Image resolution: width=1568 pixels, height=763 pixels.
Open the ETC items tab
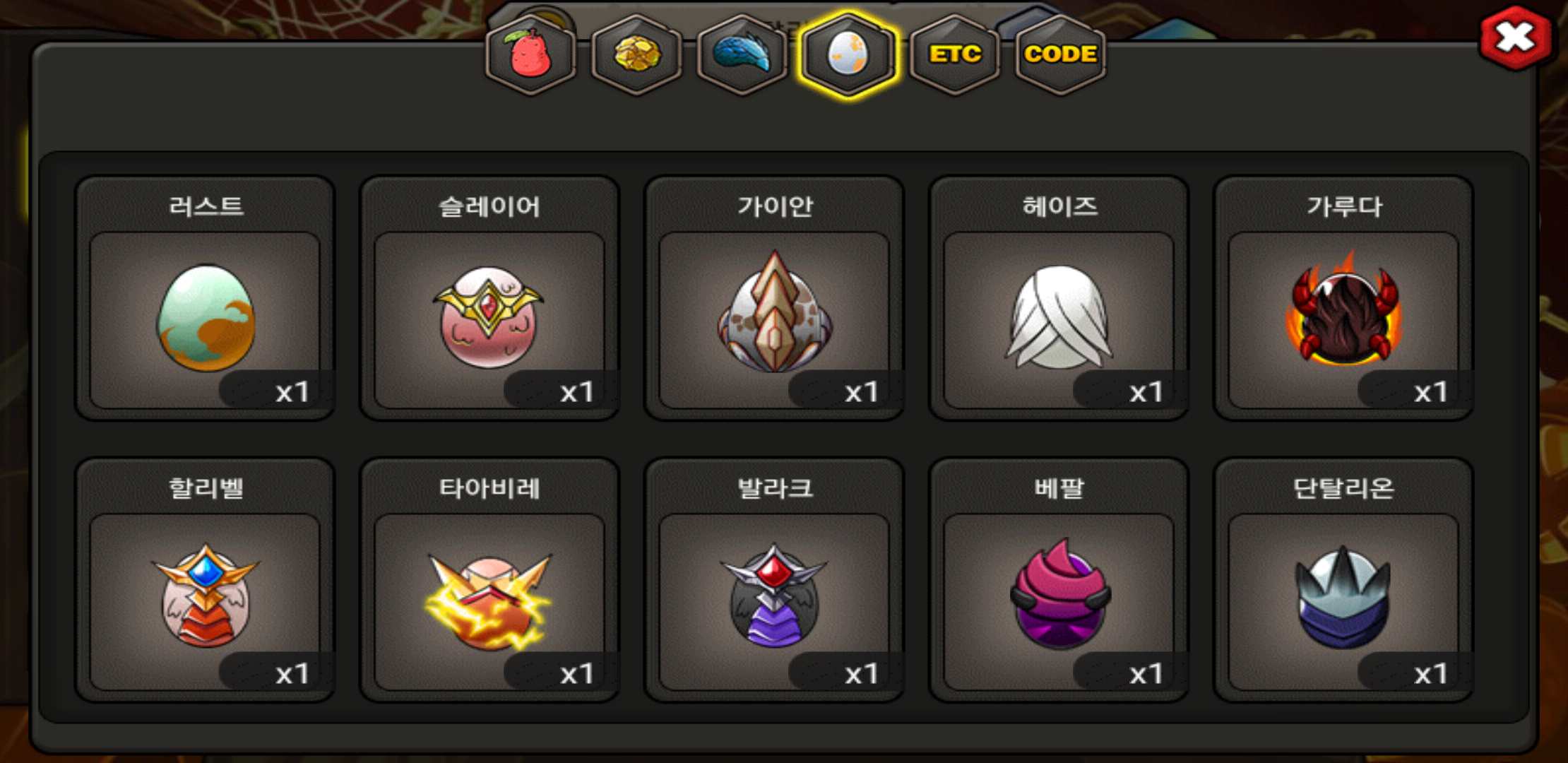tap(954, 55)
